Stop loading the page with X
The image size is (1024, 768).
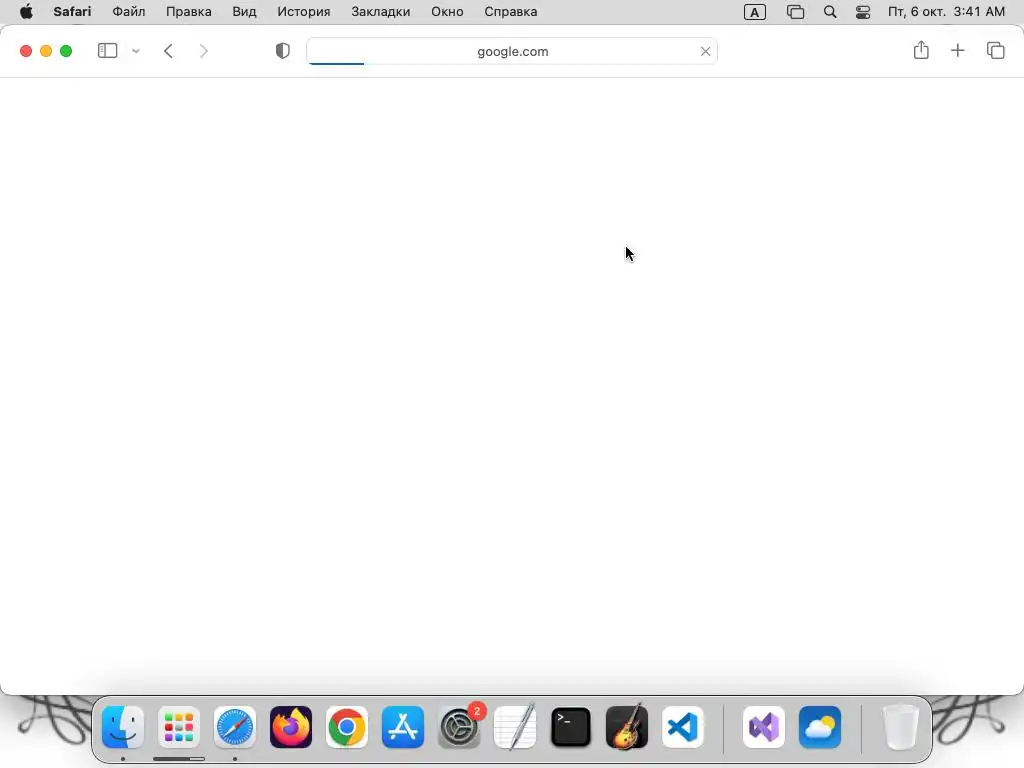point(705,51)
